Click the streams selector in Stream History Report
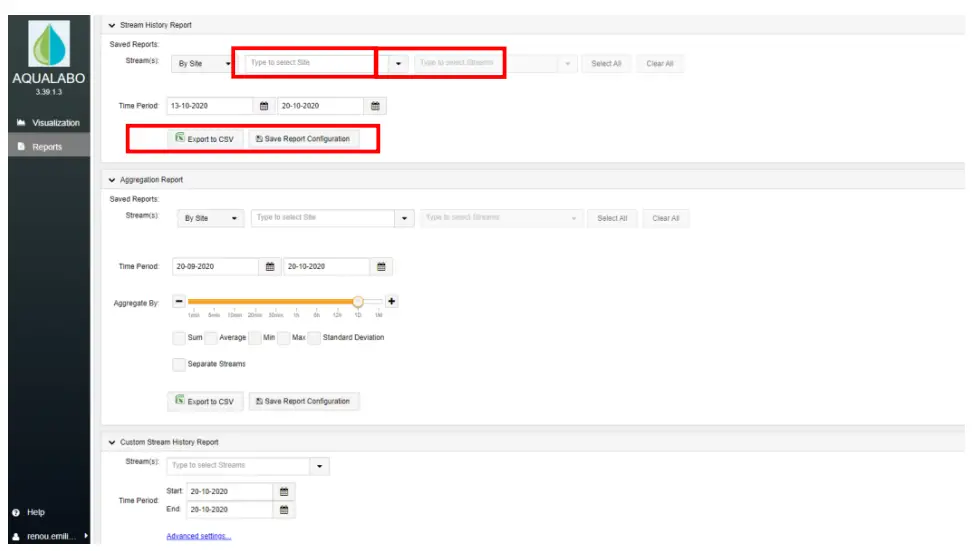This screenshot has height=551, width=973. (x=495, y=63)
